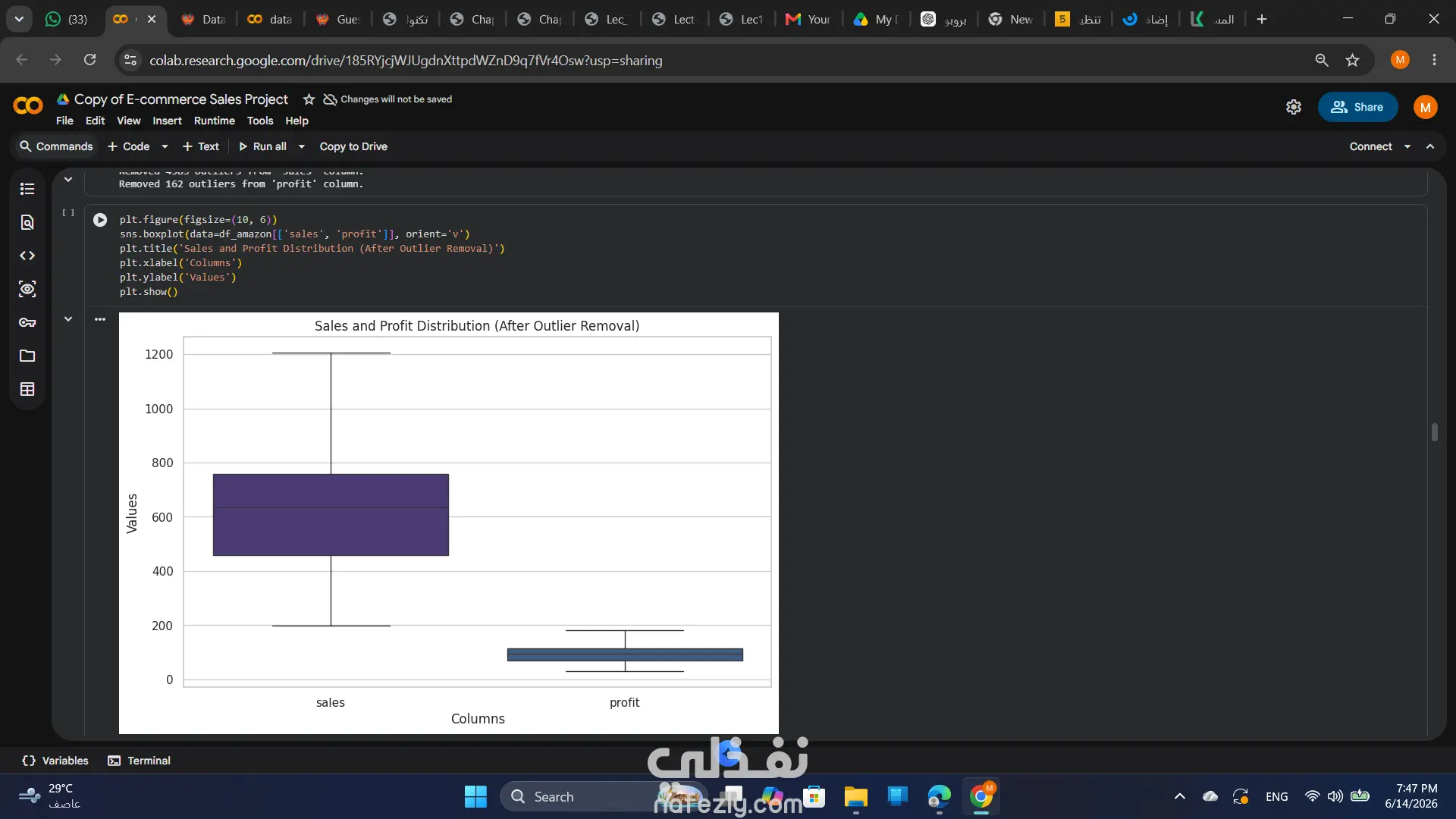Viewport: 1456px width, 819px height.
Task: Open the Table of contents sidebar panel
Action: [x=27, y=189]
